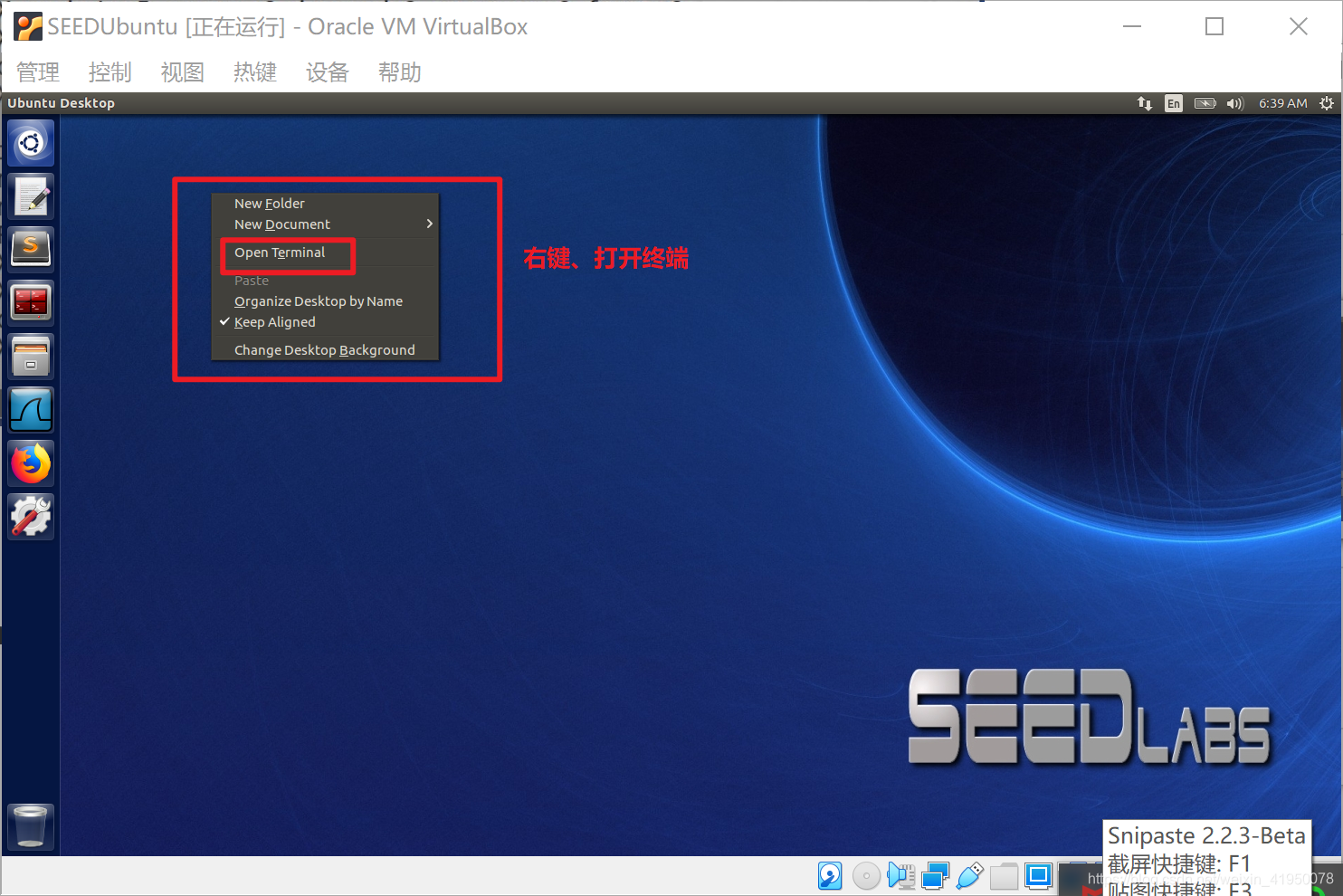
Task: Click VirtualBox network adapters status icon
Action: click(935, 875)
